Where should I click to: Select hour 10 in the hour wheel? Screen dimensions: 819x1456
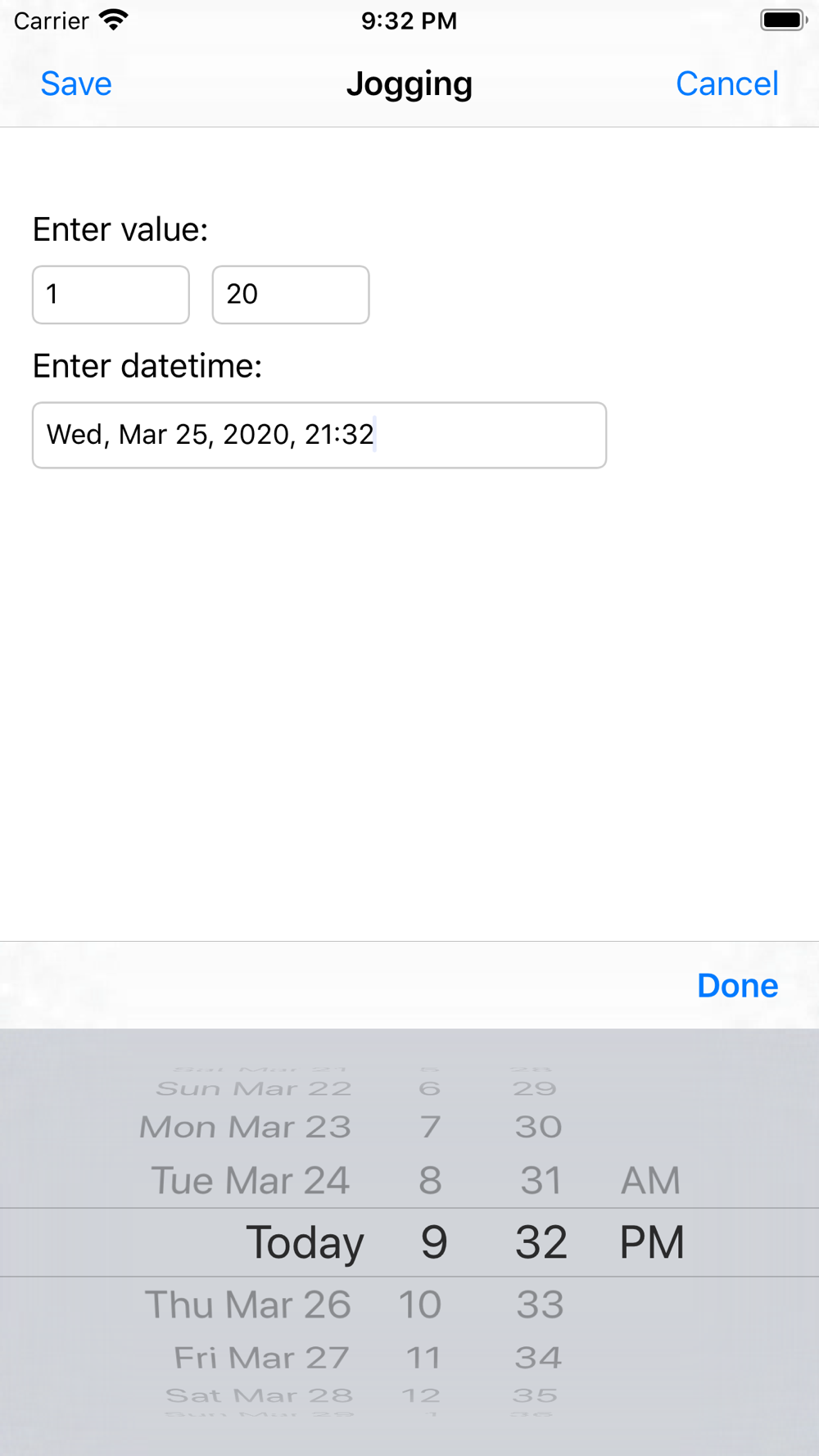coord(420,1305)
